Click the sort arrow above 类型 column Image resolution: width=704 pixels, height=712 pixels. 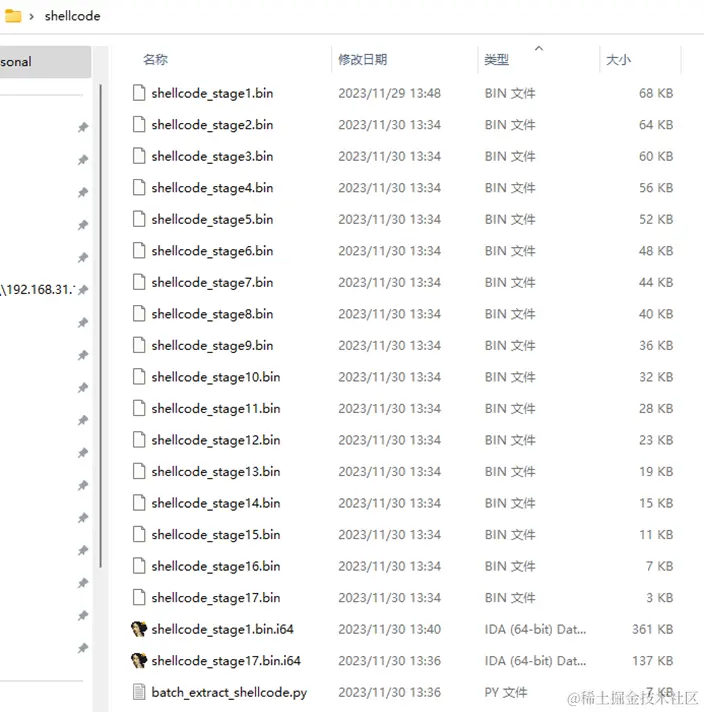539,48
